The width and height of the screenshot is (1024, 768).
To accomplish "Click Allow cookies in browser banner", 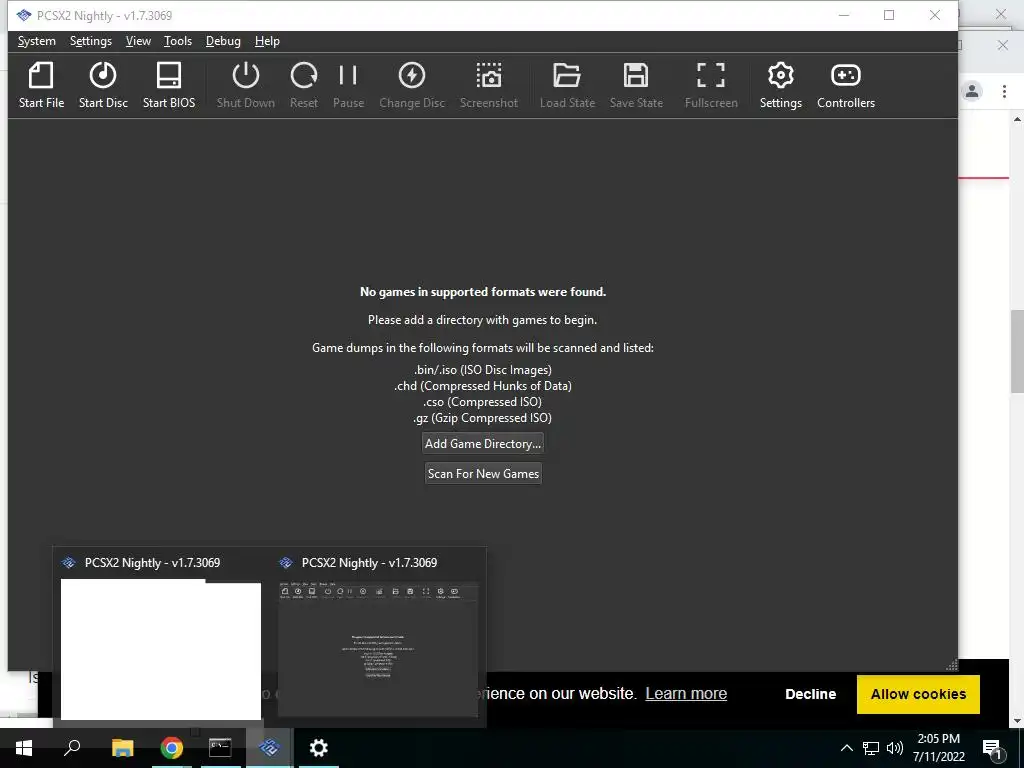I will point(918,694).
